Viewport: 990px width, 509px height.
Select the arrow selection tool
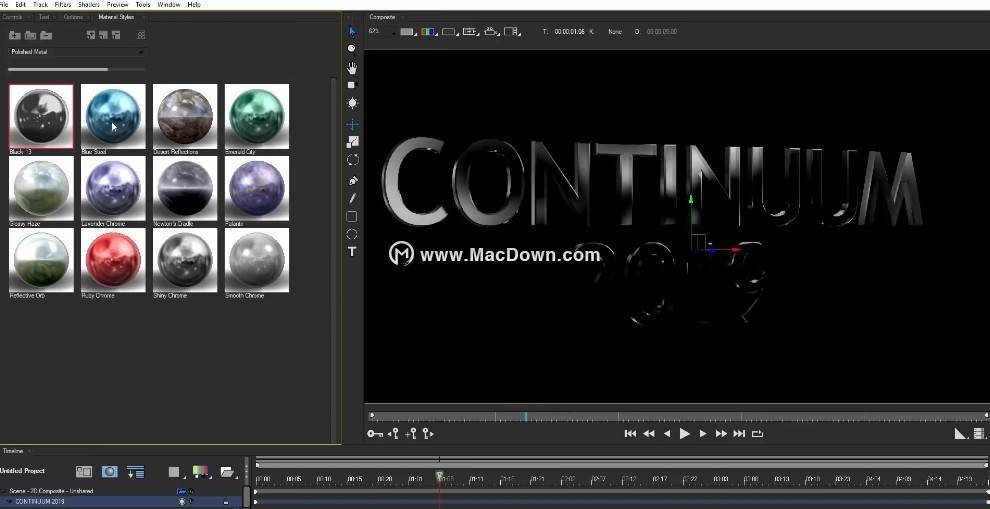pyautogui.click(x=352, y=31)
